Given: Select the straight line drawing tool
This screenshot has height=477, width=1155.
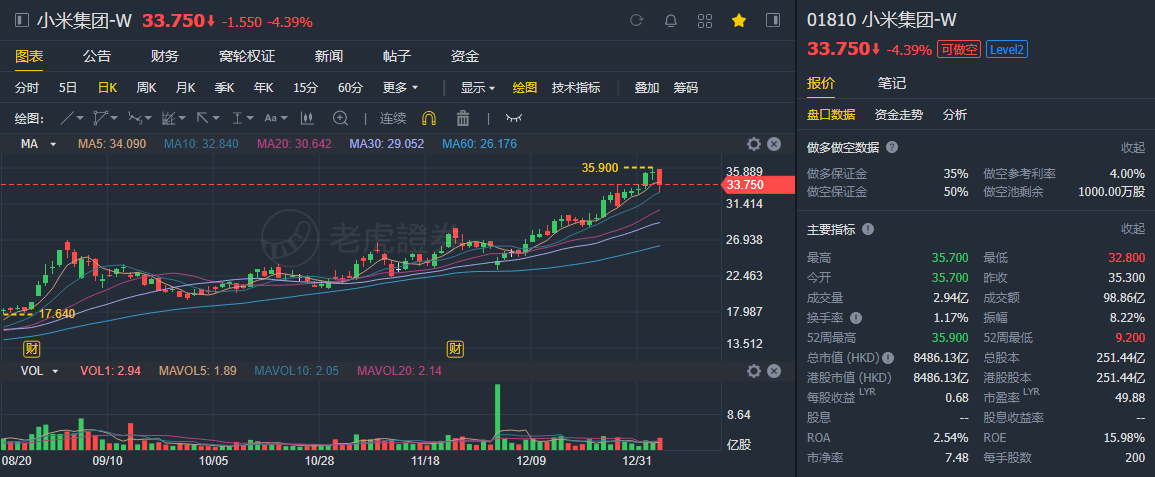Looking at the screenshot, I should click(66, 117).
